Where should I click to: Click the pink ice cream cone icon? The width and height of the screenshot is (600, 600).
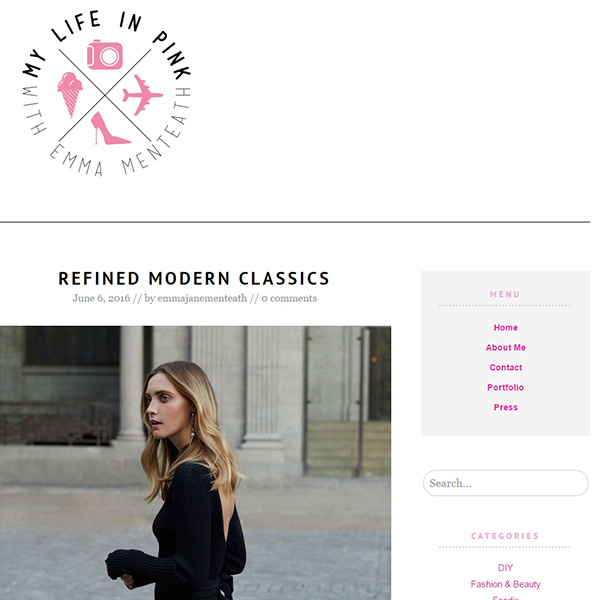pos(70,95)
